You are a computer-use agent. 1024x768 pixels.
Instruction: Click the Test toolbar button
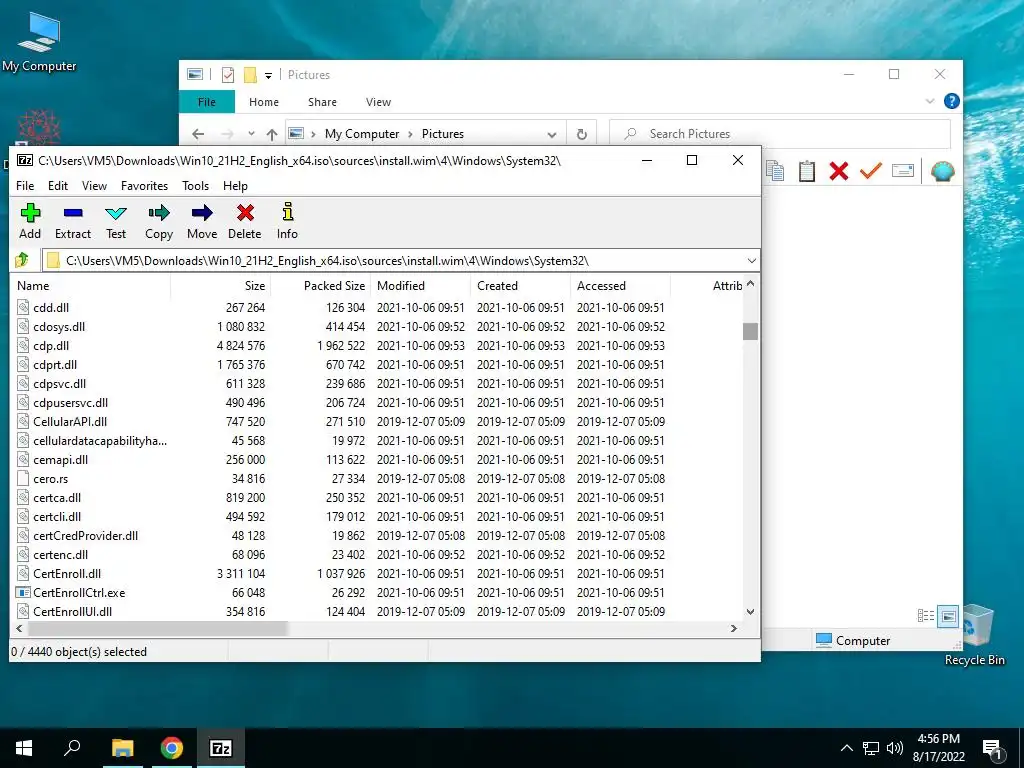pos(116,221)
